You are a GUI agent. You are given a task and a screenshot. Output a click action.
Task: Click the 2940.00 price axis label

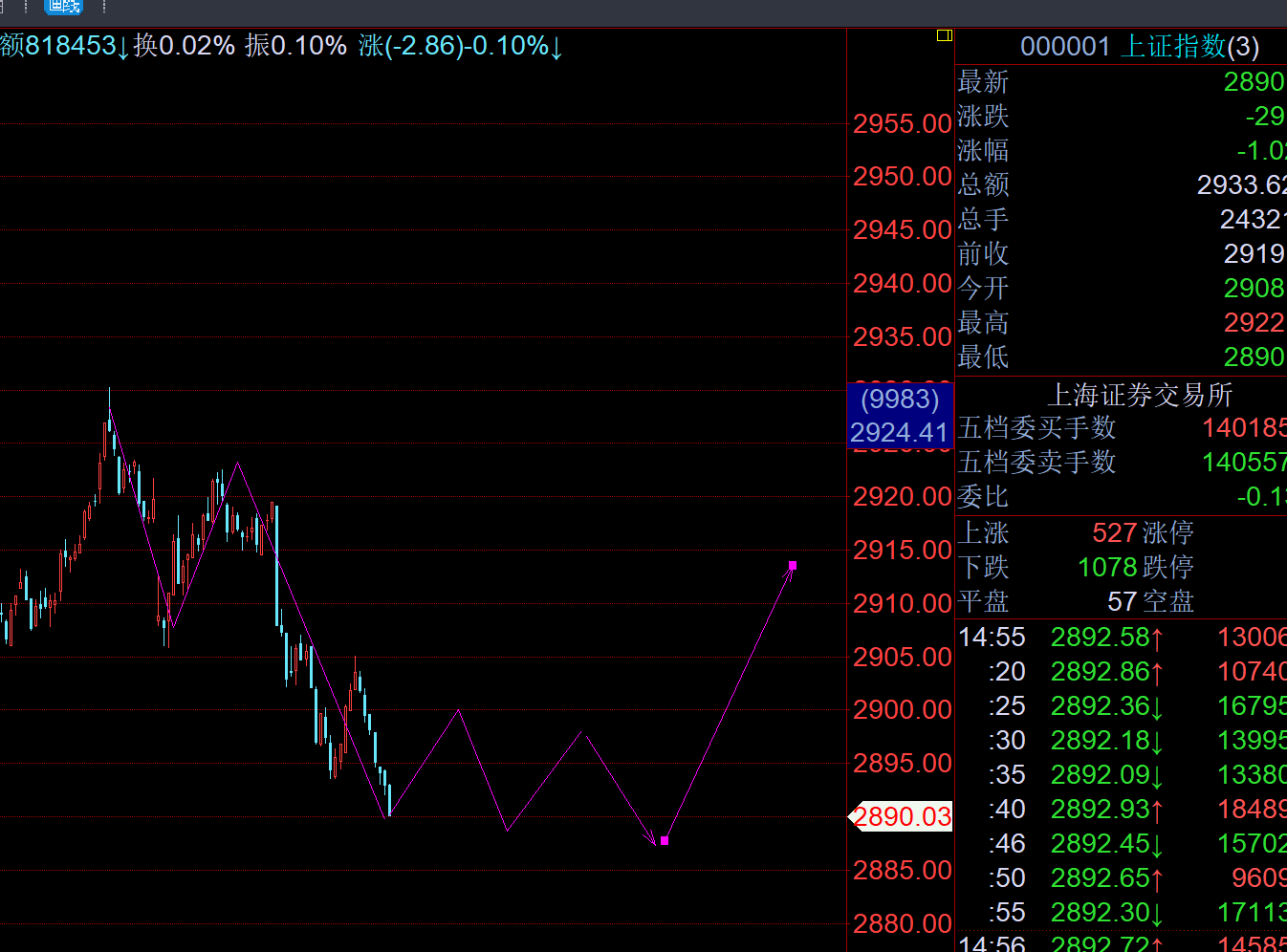[x=903, y=283]
